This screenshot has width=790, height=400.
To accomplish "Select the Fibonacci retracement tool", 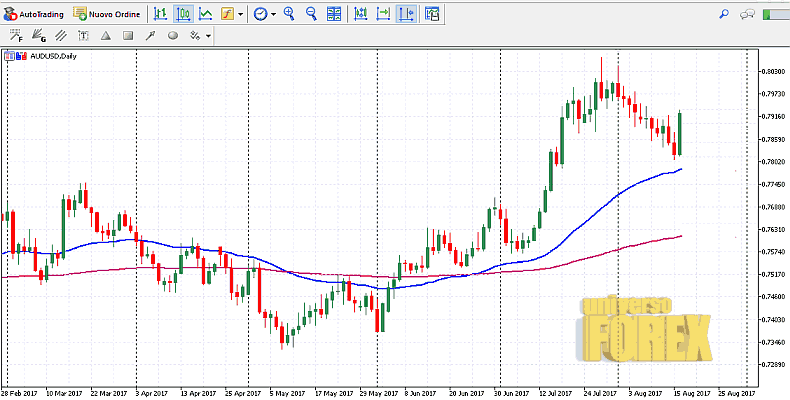I will click(x=17, y=35).
